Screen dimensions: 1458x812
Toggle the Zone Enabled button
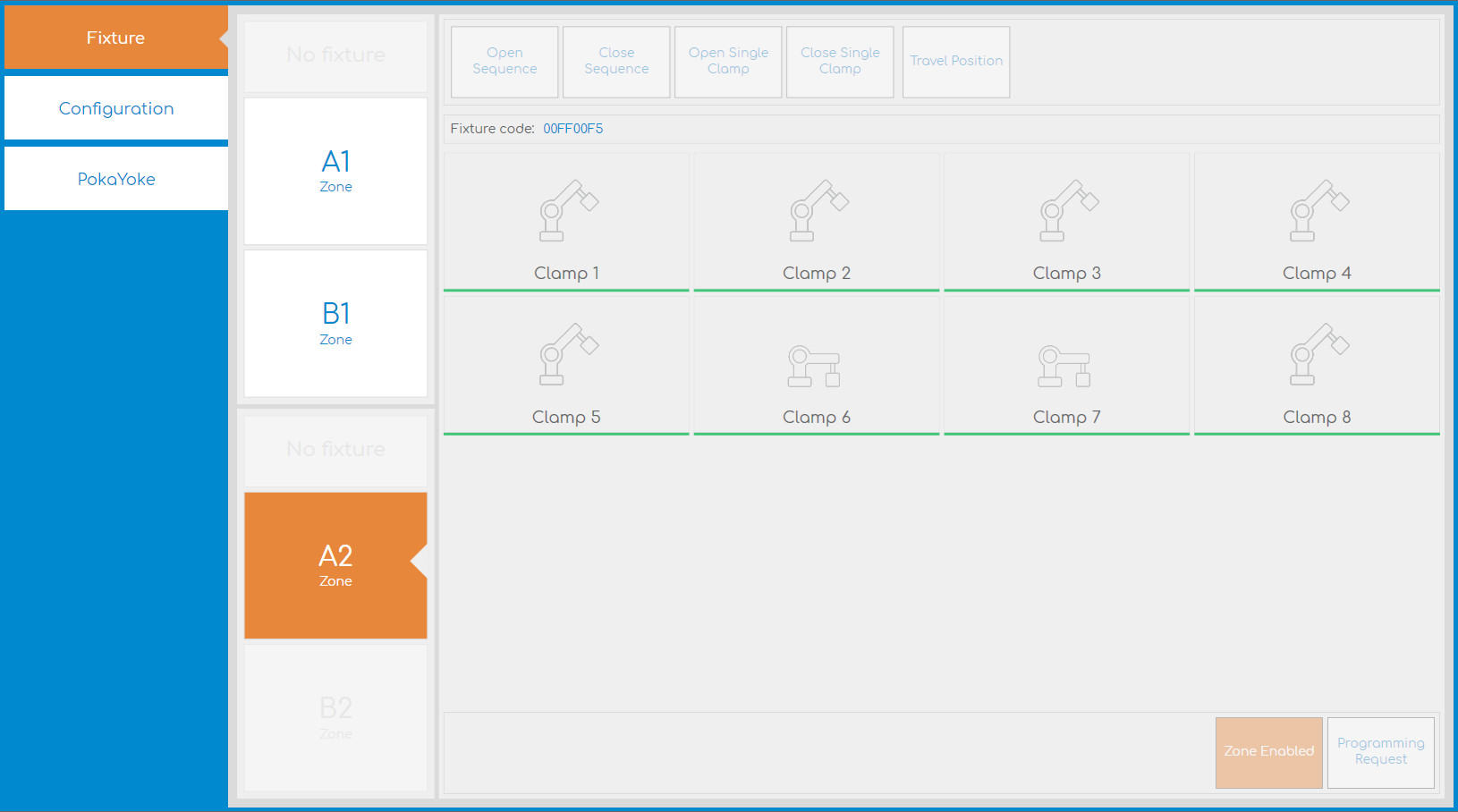pyautogui.click(x=1268, y=752)
